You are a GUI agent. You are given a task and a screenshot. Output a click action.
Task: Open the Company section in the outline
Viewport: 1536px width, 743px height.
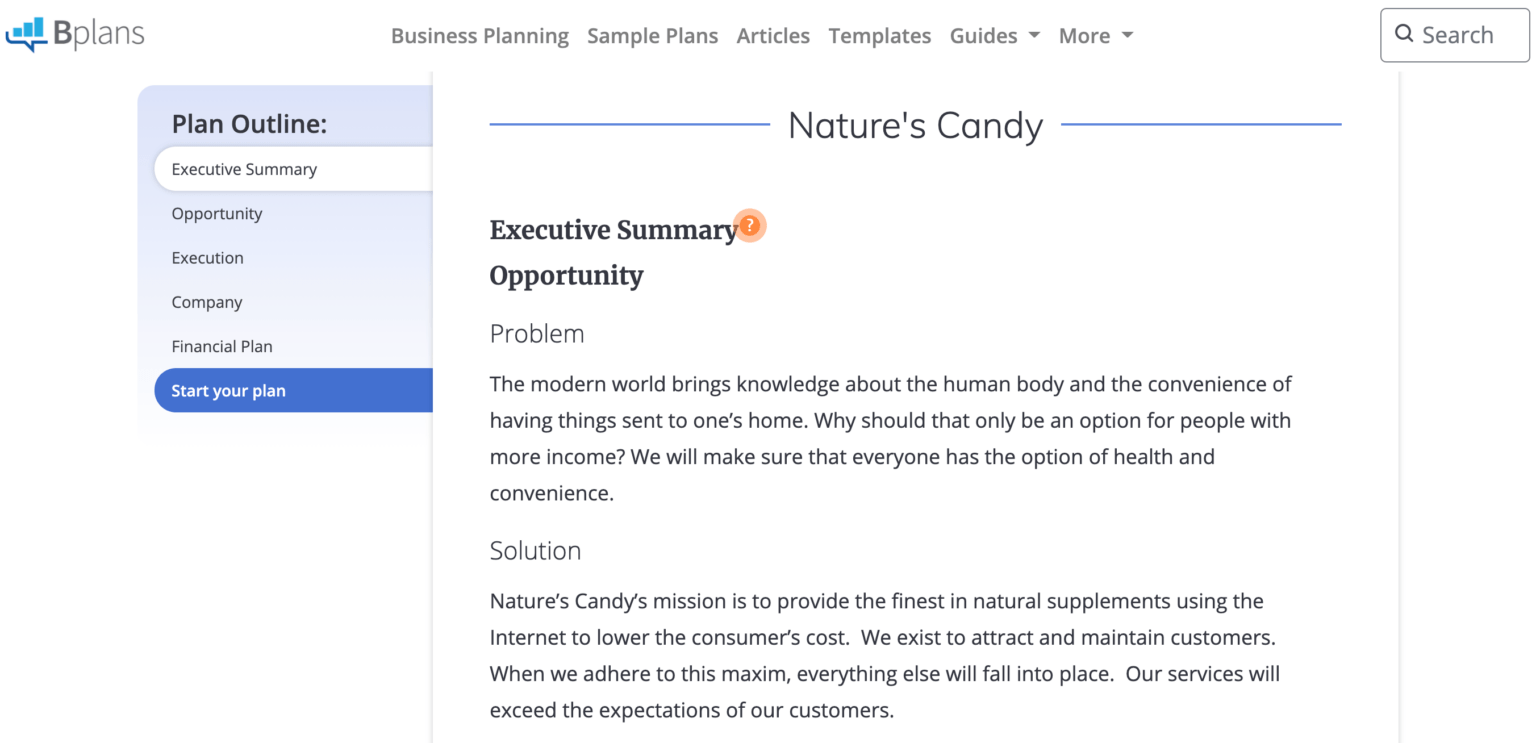(x=207, y=301)
